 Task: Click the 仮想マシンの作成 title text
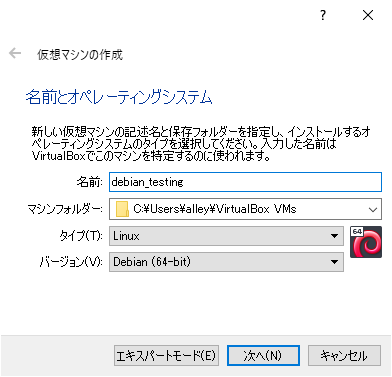(80, 54)
